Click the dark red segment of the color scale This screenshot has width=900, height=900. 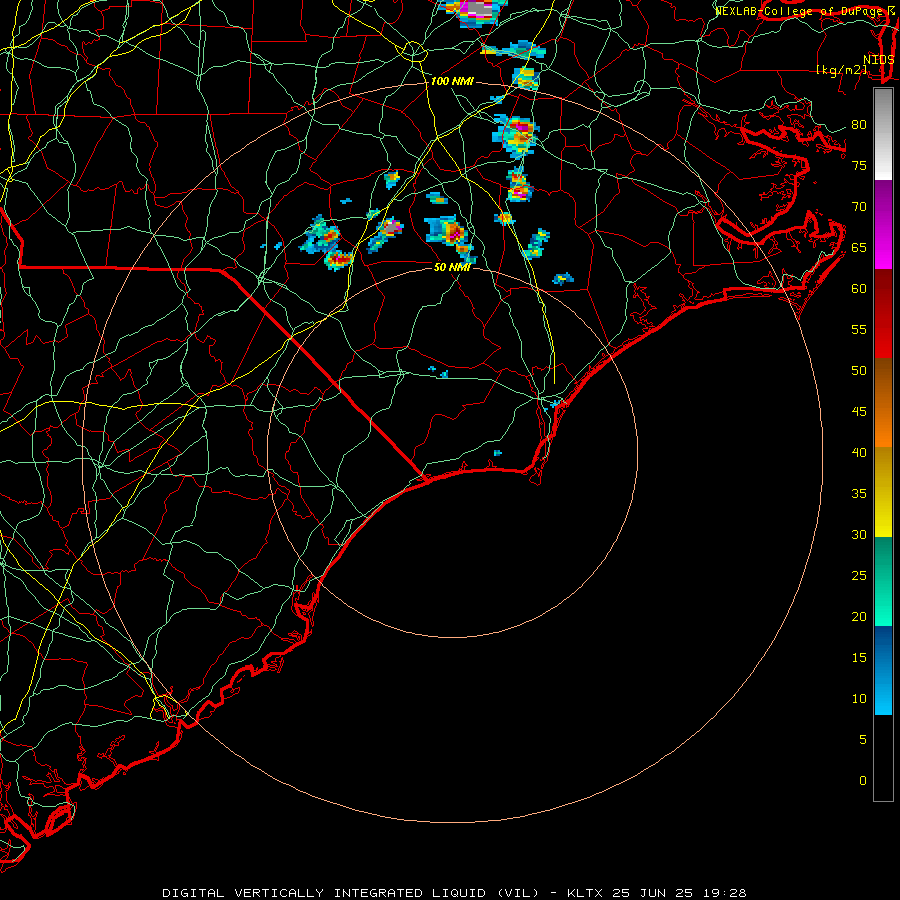tap(883, 314)
